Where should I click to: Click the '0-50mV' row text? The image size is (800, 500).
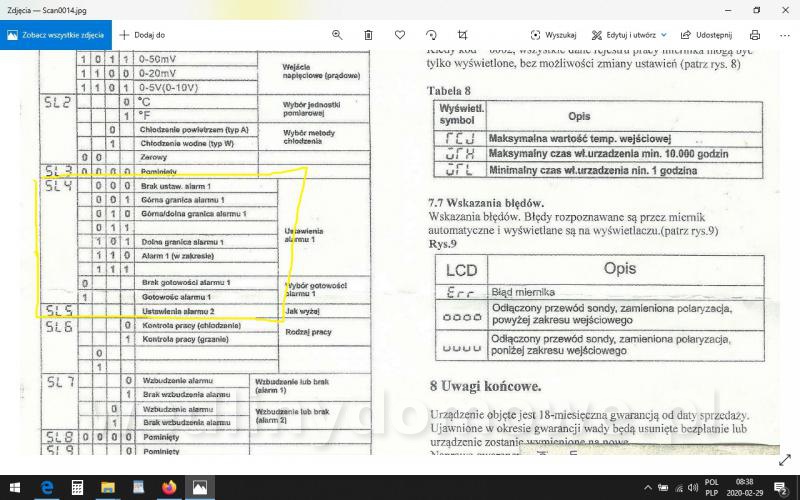tap(157, 59)
